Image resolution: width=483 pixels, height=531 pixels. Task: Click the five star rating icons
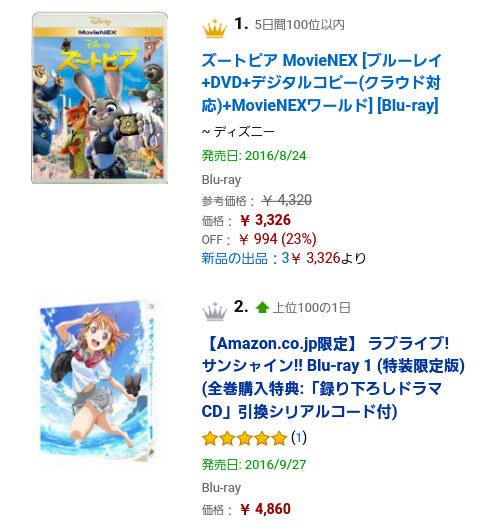[245, 438]
